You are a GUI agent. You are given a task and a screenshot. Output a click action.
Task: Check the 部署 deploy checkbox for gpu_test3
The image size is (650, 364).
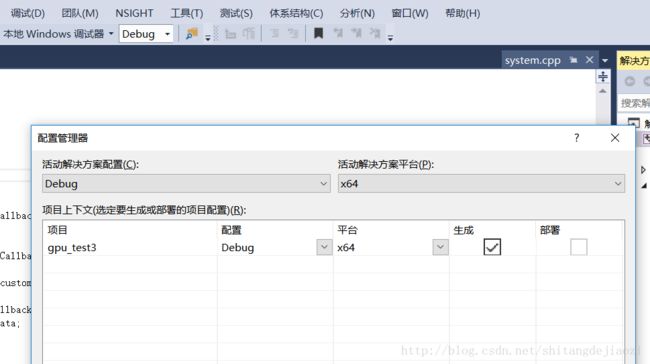click(x=579, y=247)
